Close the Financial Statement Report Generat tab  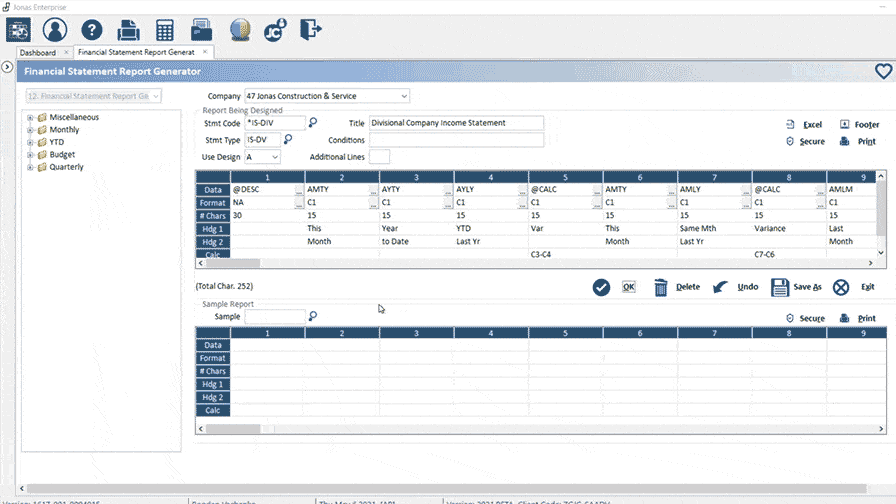click(x=205, y=51)
